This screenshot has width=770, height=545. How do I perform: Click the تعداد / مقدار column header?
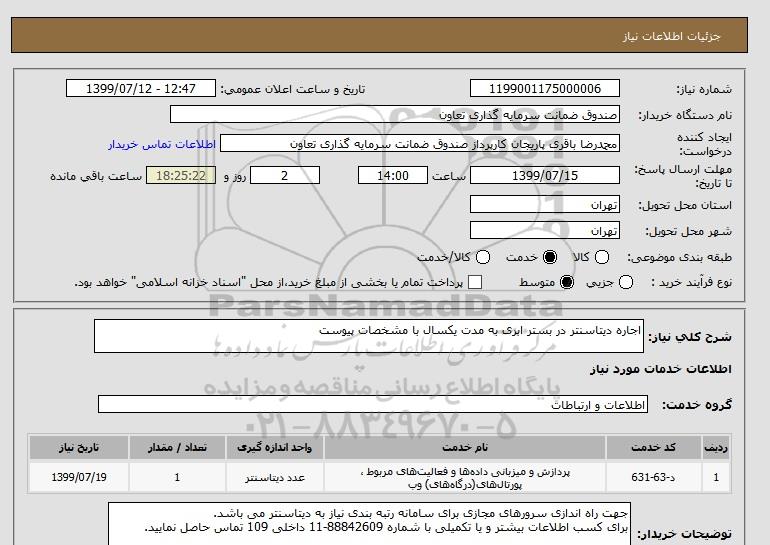[177, 447]
